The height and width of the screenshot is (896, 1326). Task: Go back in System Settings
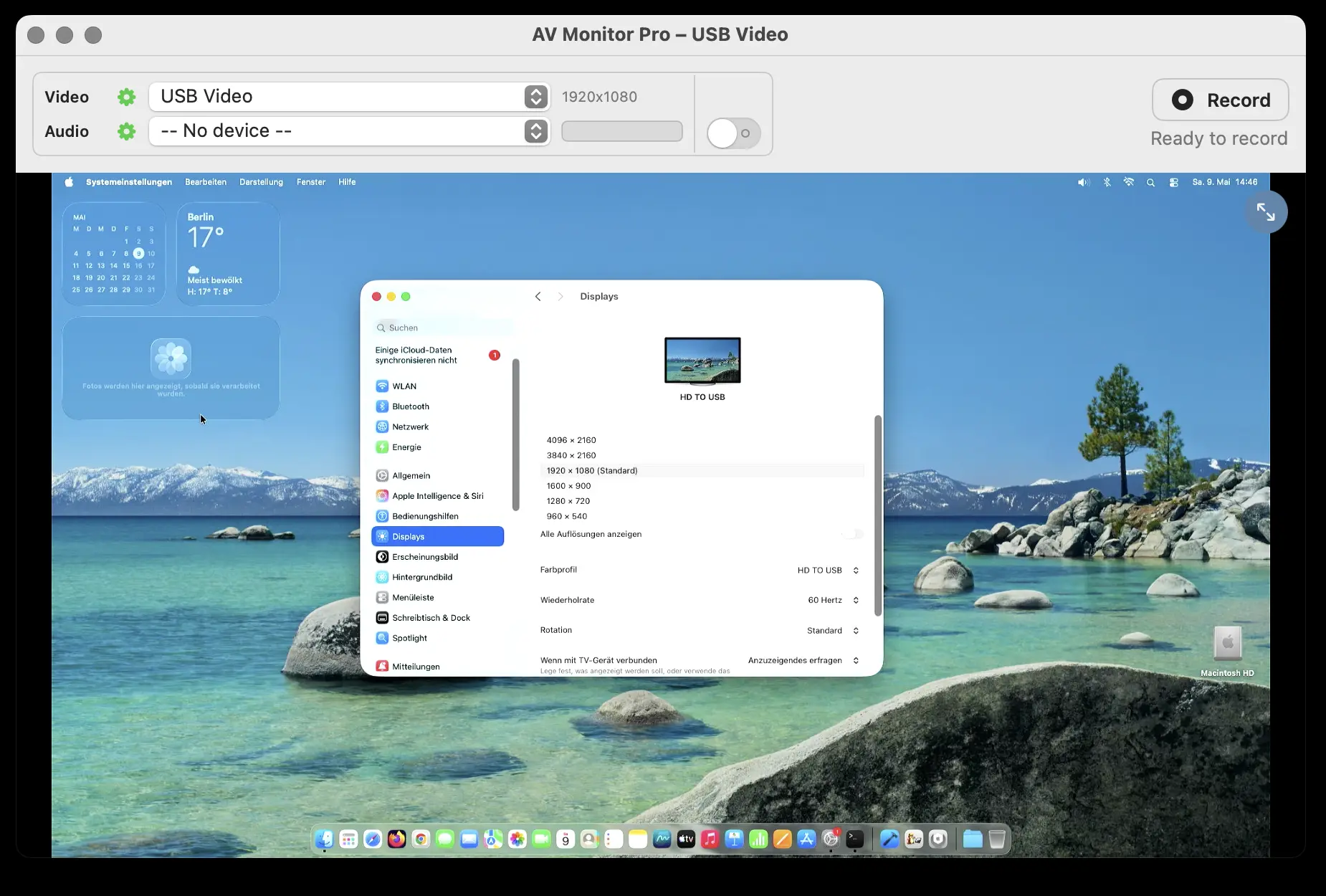click(x=538, y=297)
